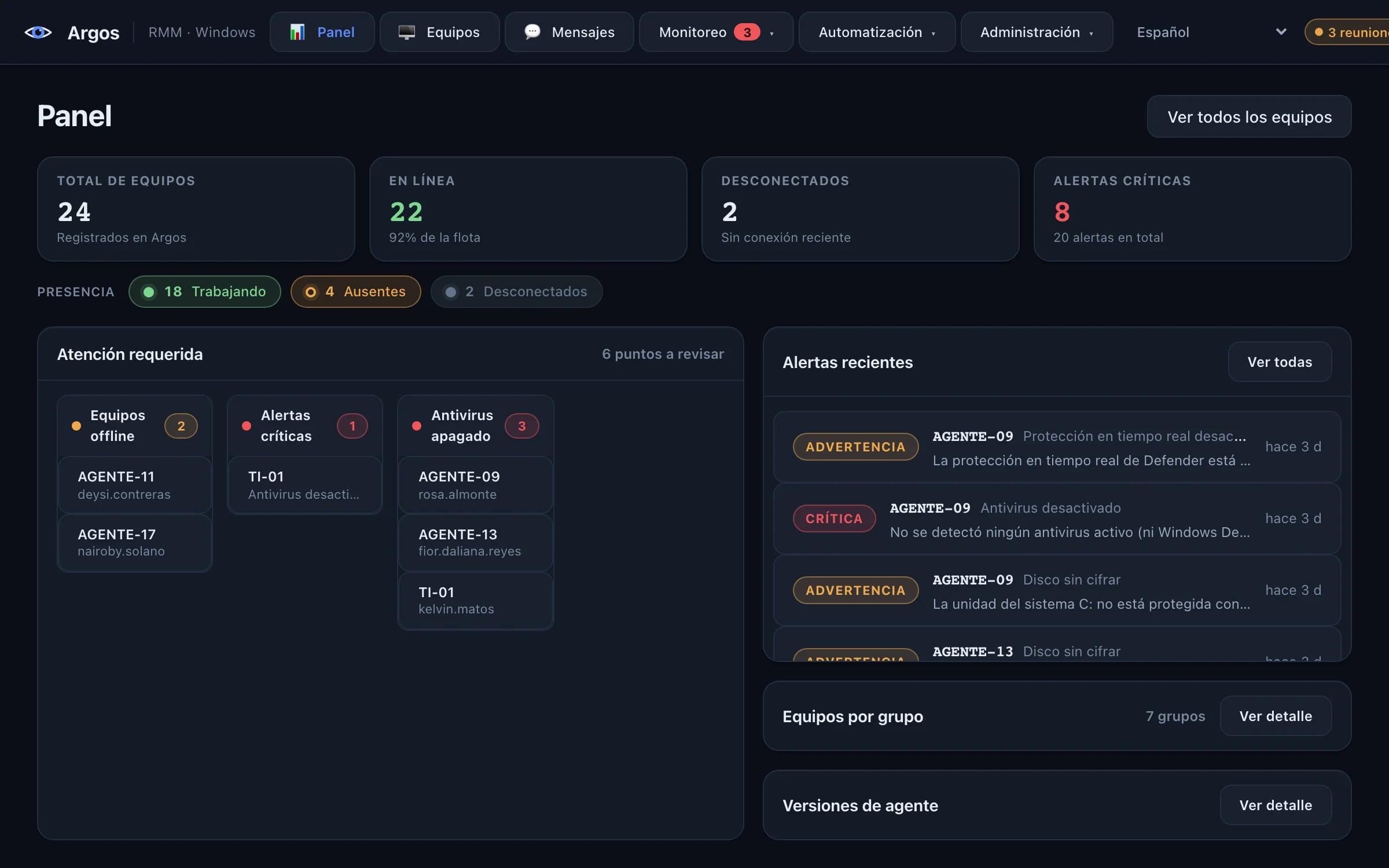Click the speech bubble icon in Mensajes
This screenshot has width=1389, height=868.
coord(532,32)
